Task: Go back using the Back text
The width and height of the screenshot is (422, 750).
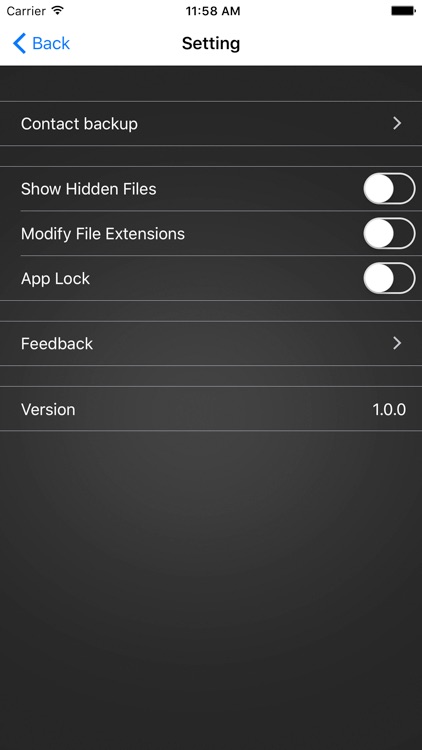Action: tap(51, 44)
